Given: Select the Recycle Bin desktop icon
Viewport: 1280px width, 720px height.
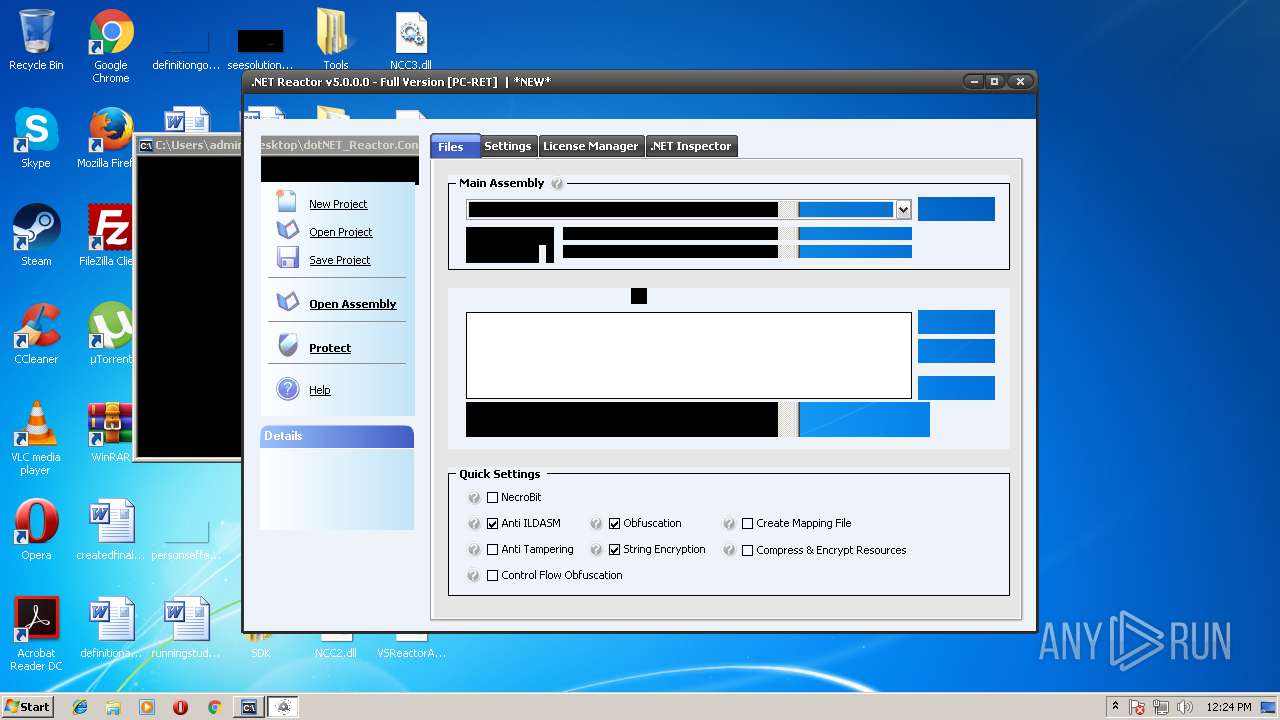Looking at the screenshot, I should (36, 41).
